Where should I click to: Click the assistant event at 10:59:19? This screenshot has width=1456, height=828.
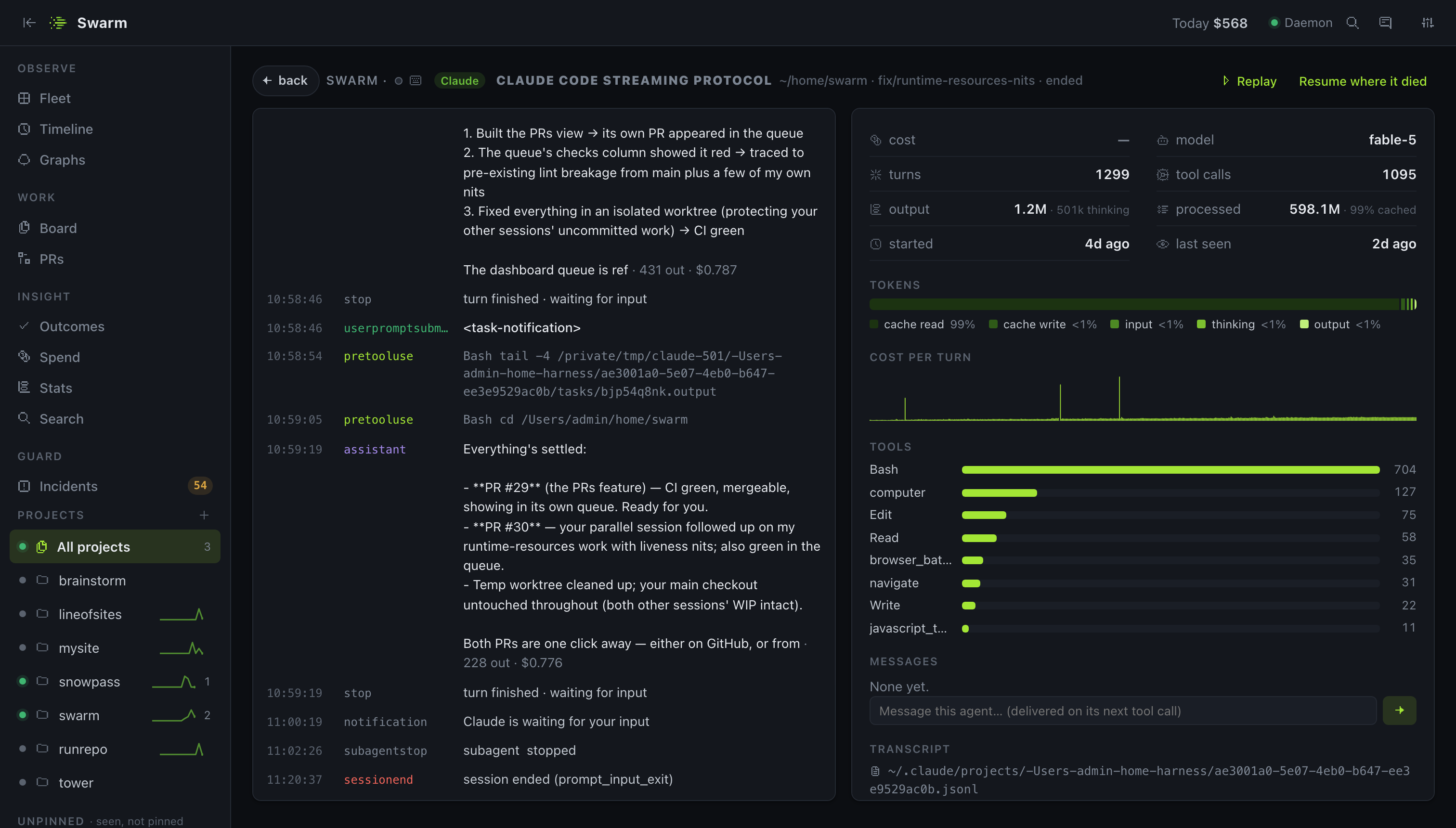coord(374,449)
